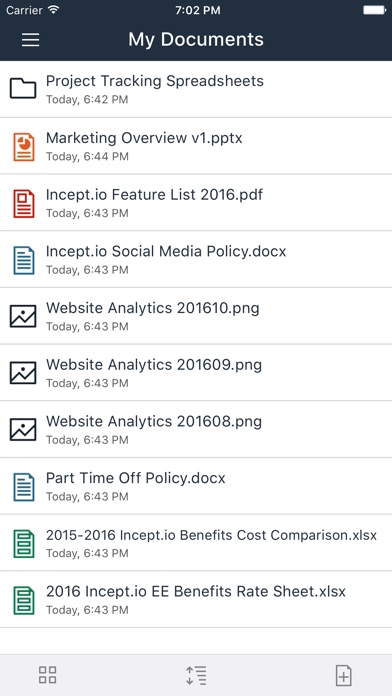Tap the sort list icon
The height and width of the screenshot is (696, 392).
click(196, 675)
